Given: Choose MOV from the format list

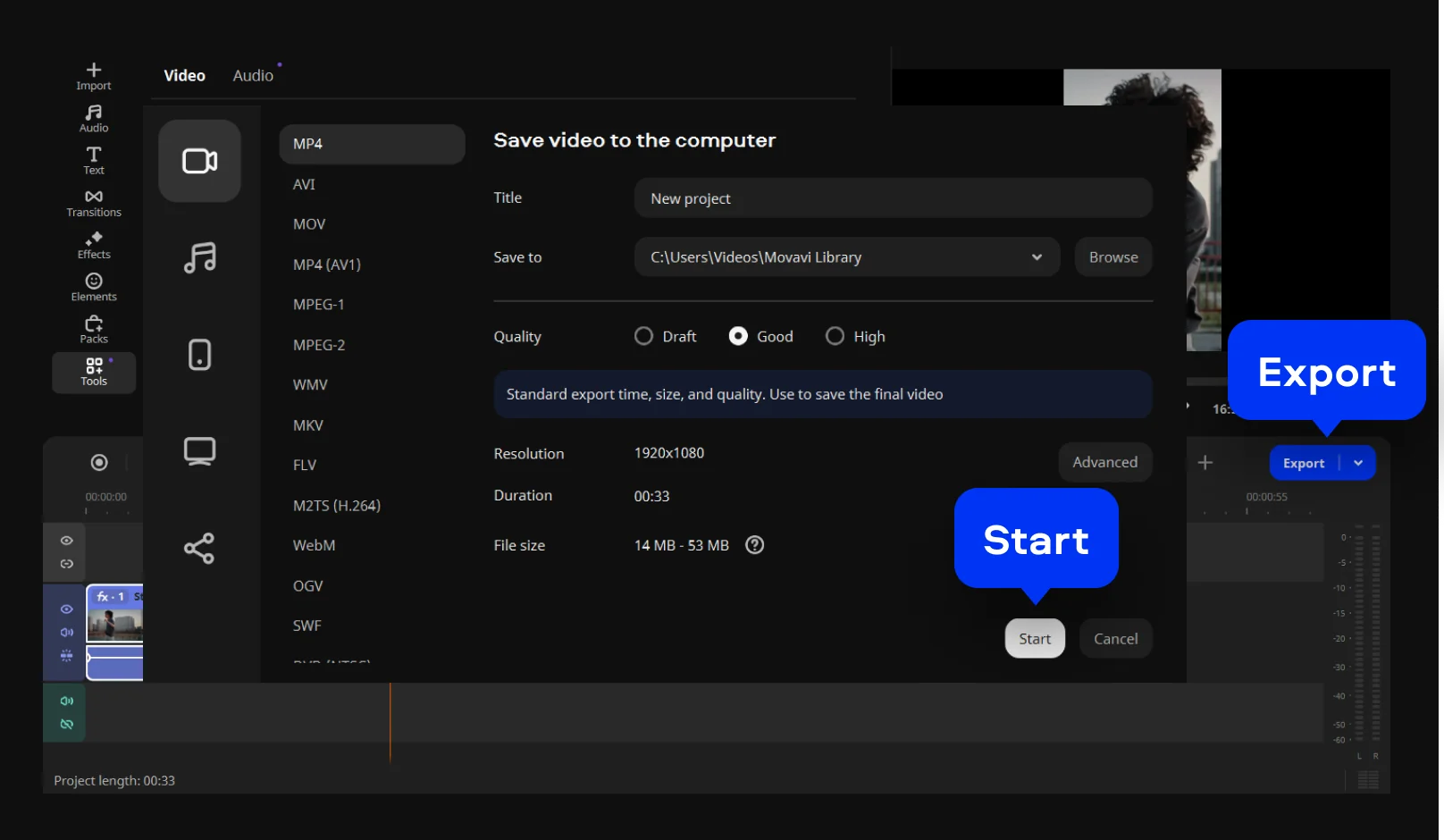Looking at the screenshot, I should click(309, 224).
